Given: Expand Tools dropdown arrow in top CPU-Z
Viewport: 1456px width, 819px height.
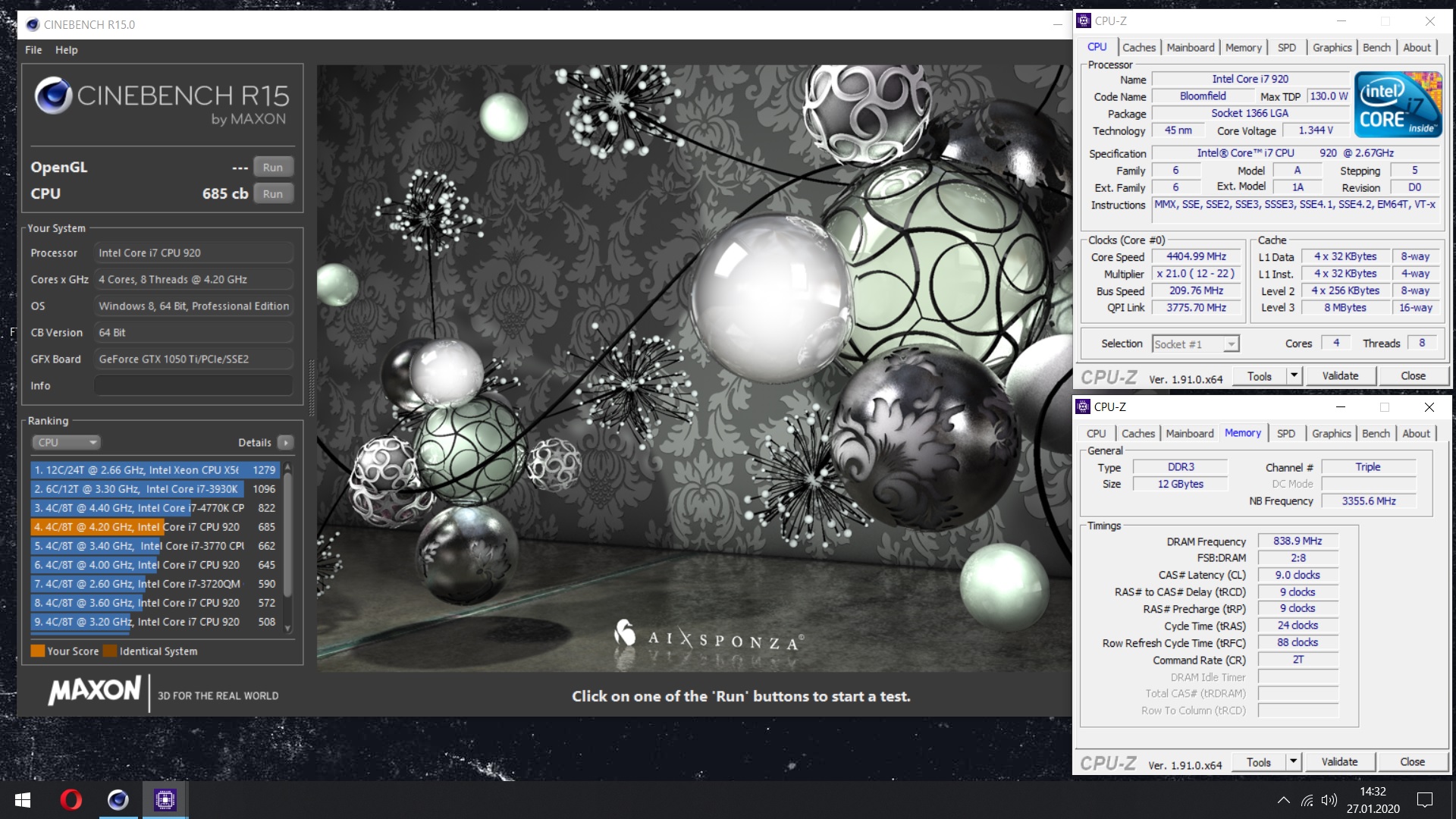Looking at the screenshot, I should (1294, 376).
